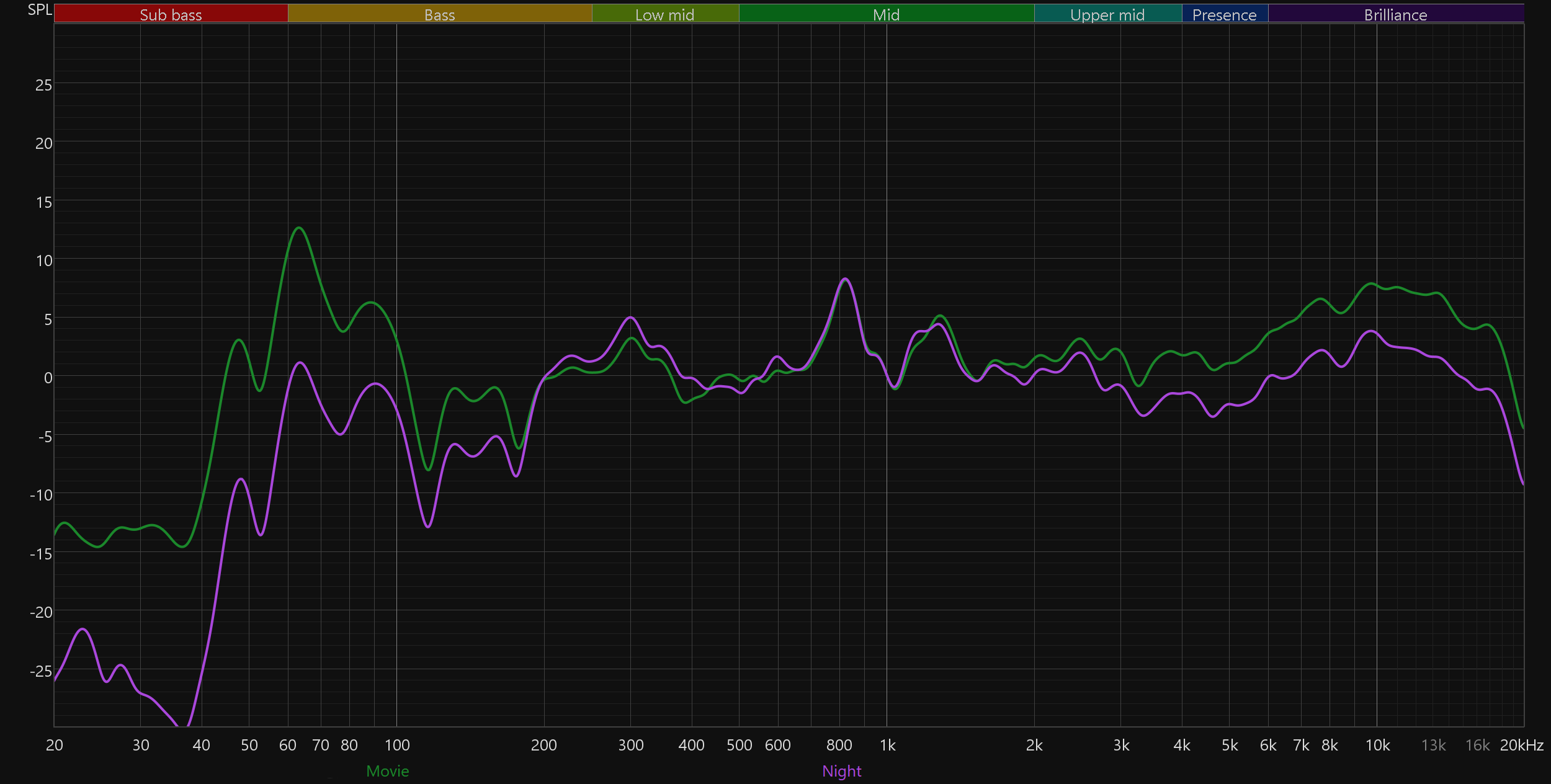1551x784 pixels.
Task: Click the 25 dB SPL axis value
Action: pyautogui.click(x=43, y=85)
